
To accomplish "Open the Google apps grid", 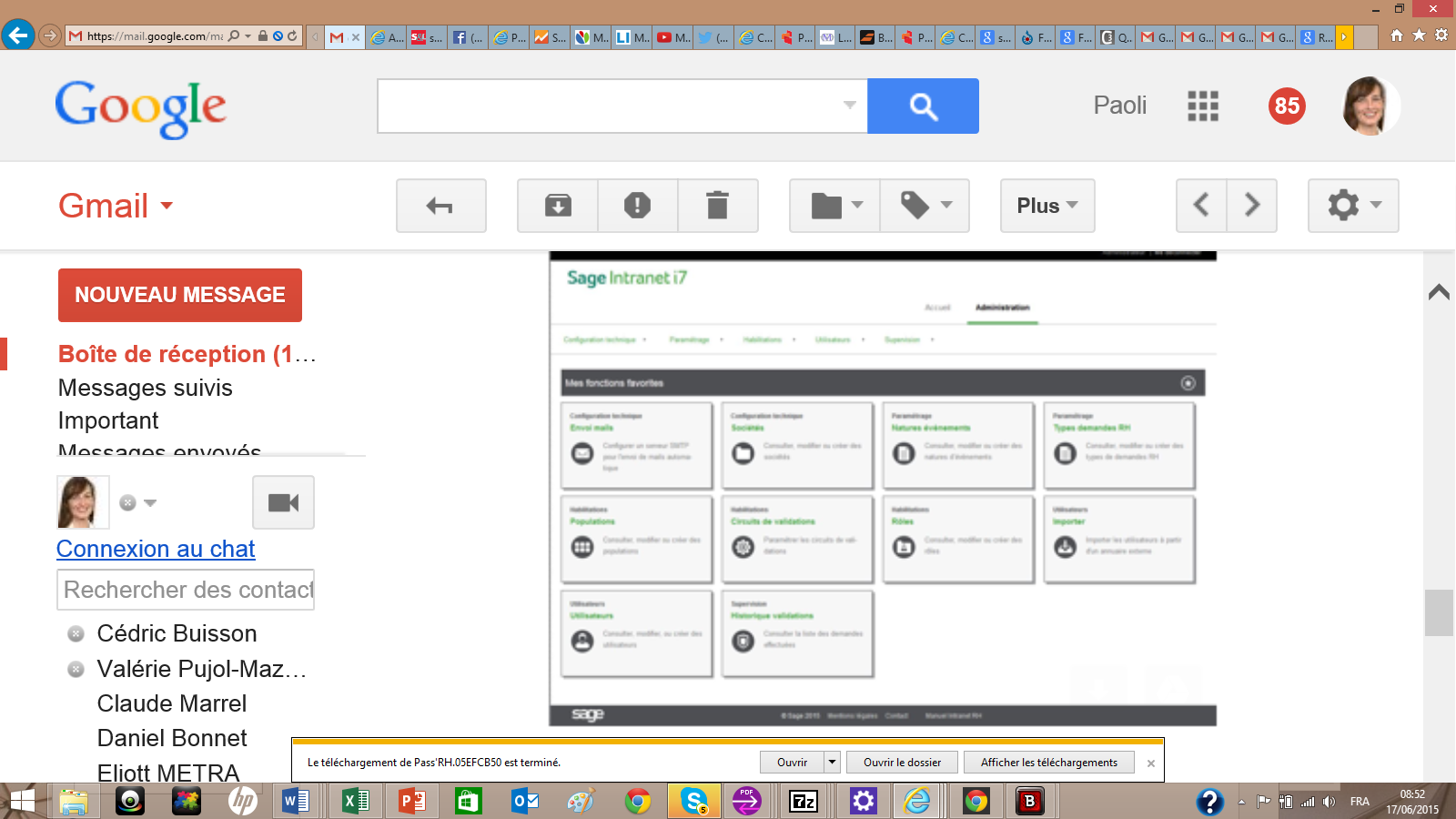I will coord(1202,106).
